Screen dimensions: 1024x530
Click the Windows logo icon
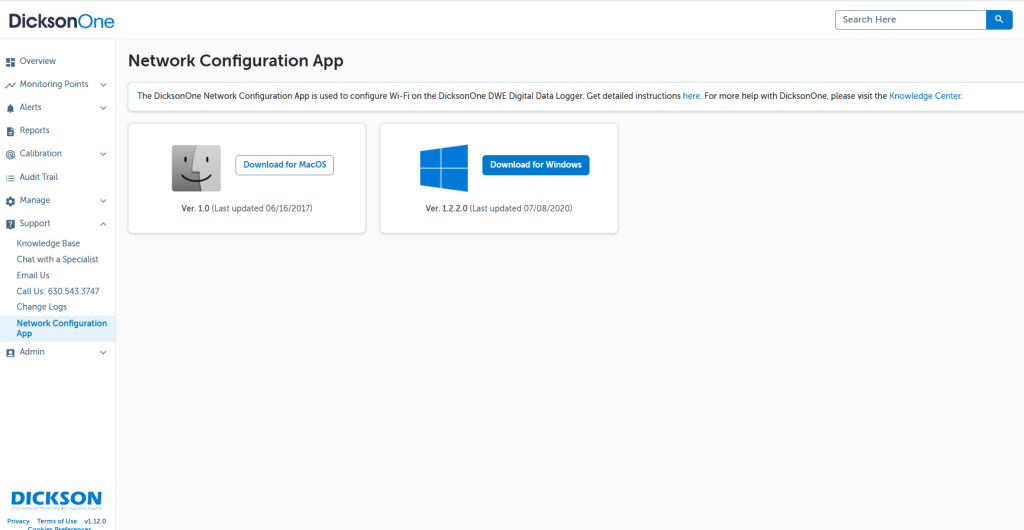pyautogui.click(x=444, y=168)
